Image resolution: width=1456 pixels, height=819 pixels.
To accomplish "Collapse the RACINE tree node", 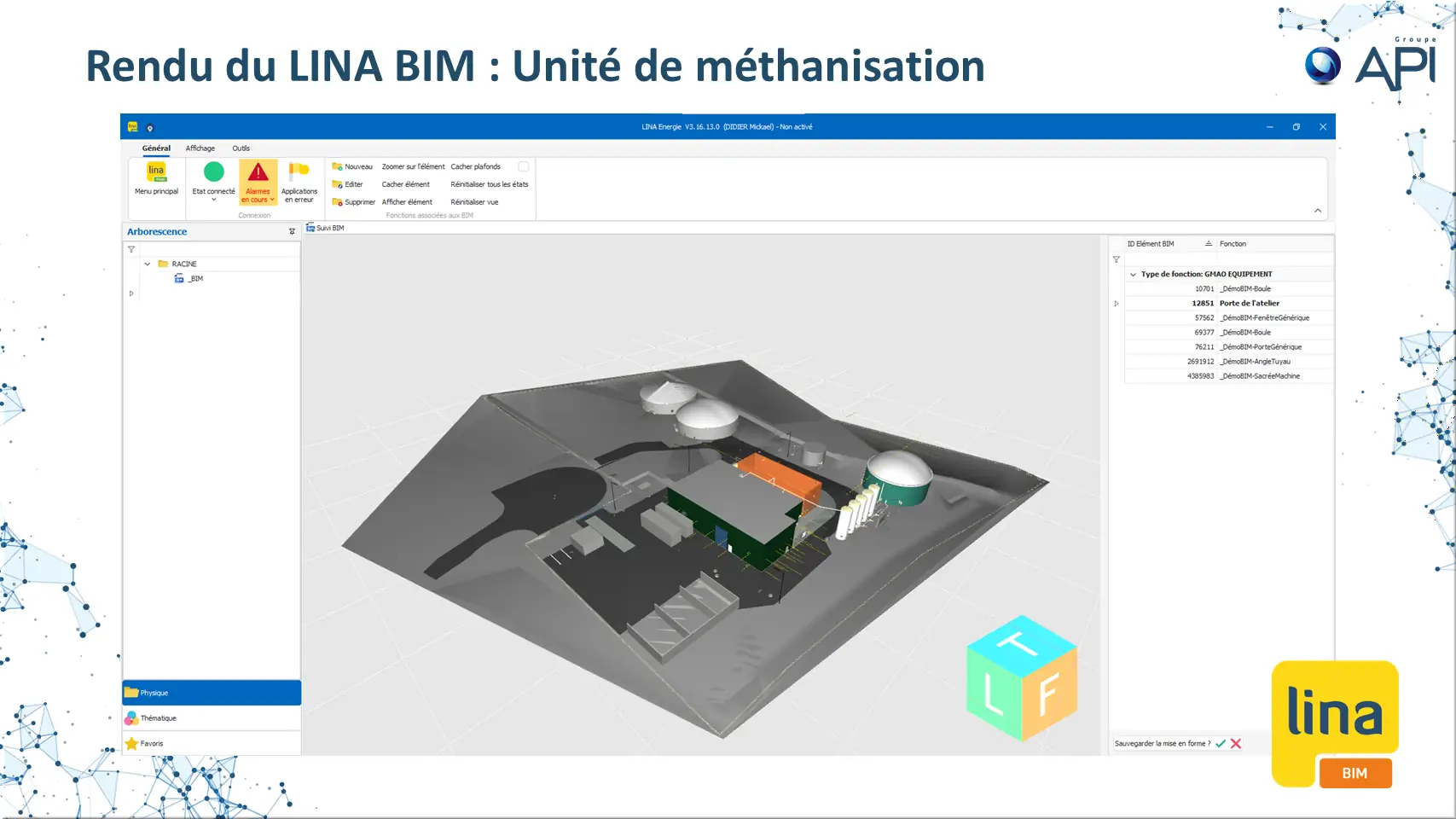I will [x=148, y=264].
